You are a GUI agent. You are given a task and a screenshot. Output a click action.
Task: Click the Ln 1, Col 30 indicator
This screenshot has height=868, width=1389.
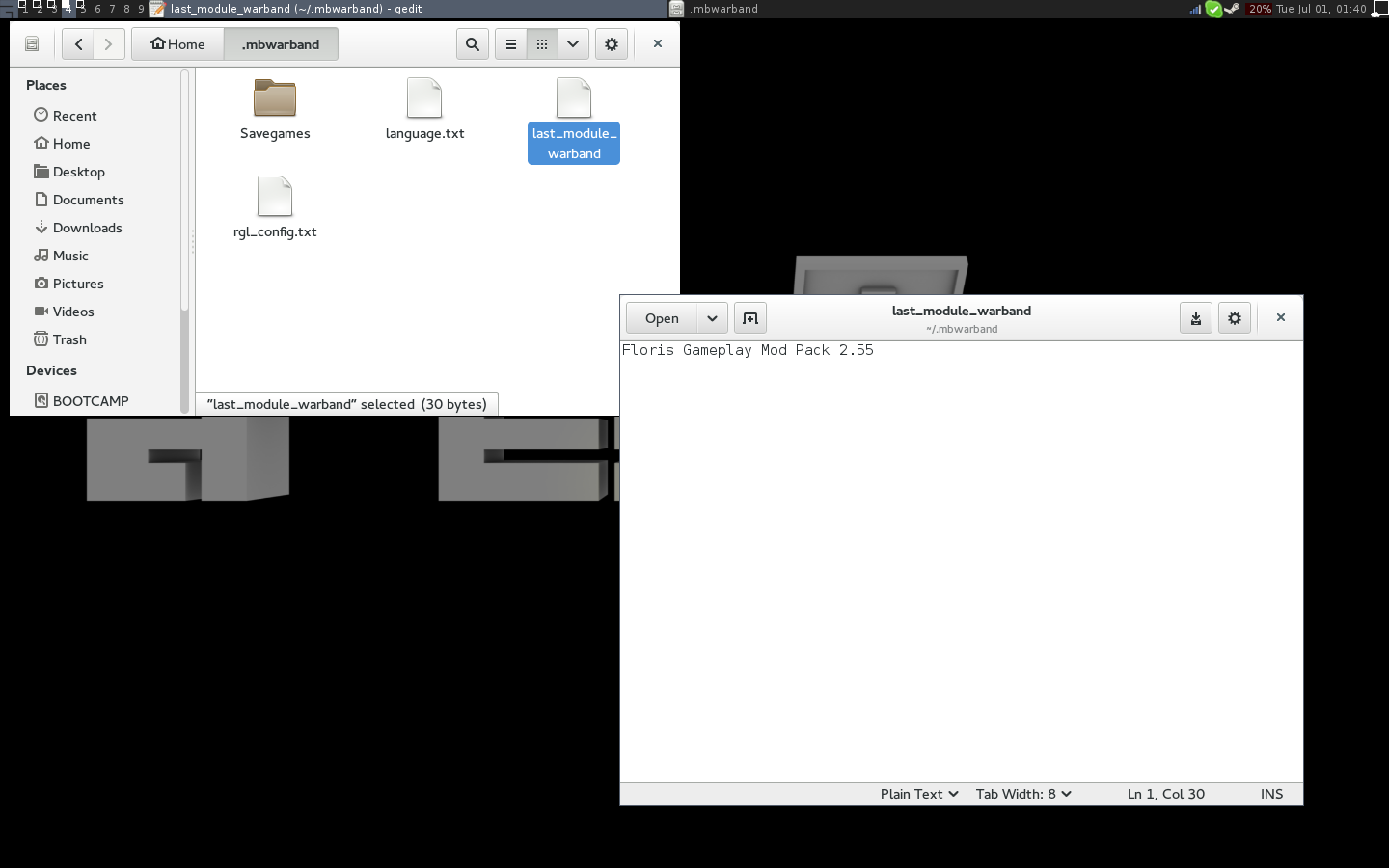(x=1166, y=794)
